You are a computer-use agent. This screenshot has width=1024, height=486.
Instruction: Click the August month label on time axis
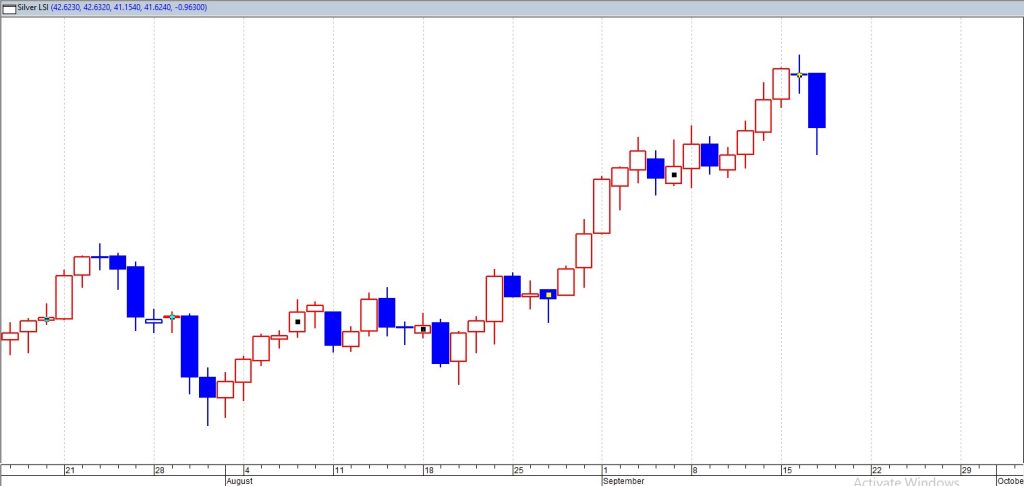[241, 481]
